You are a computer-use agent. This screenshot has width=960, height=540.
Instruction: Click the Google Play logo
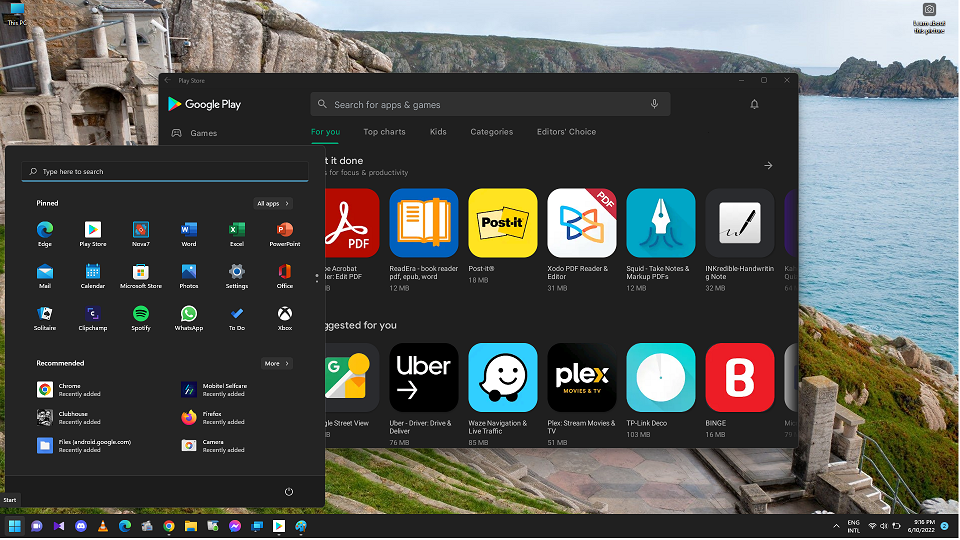point(204,104)
